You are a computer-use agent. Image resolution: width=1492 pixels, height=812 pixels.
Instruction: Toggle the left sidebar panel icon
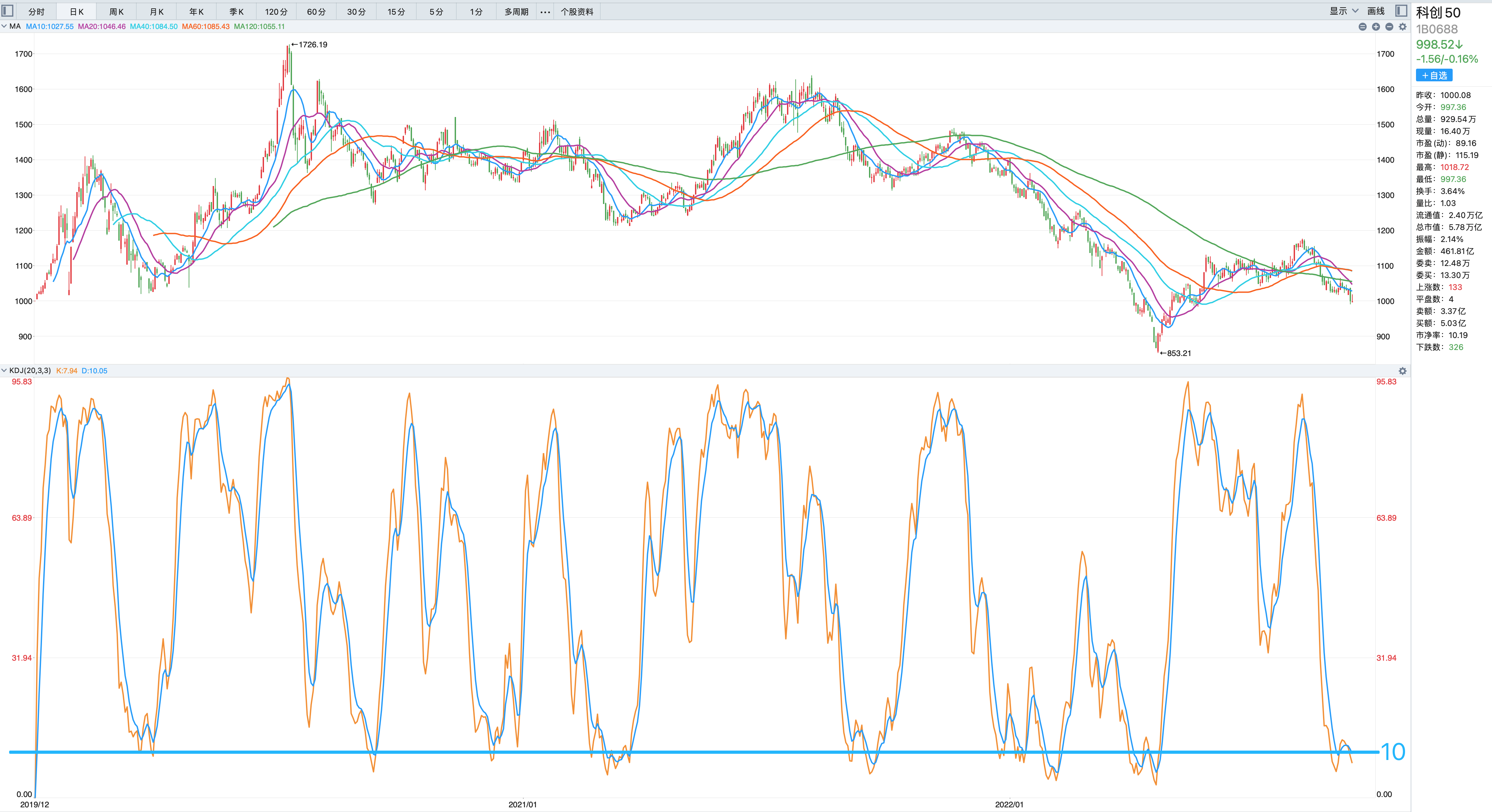8,11
